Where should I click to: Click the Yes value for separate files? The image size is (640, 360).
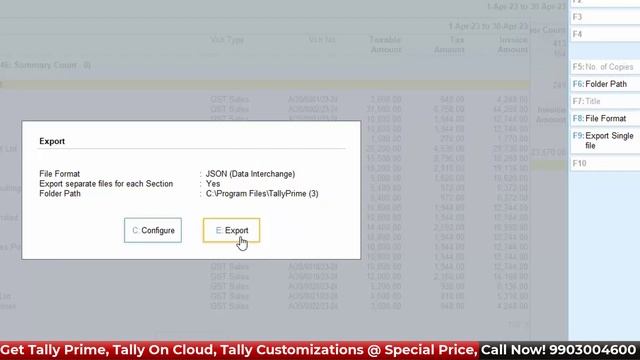tap(213, 184)
